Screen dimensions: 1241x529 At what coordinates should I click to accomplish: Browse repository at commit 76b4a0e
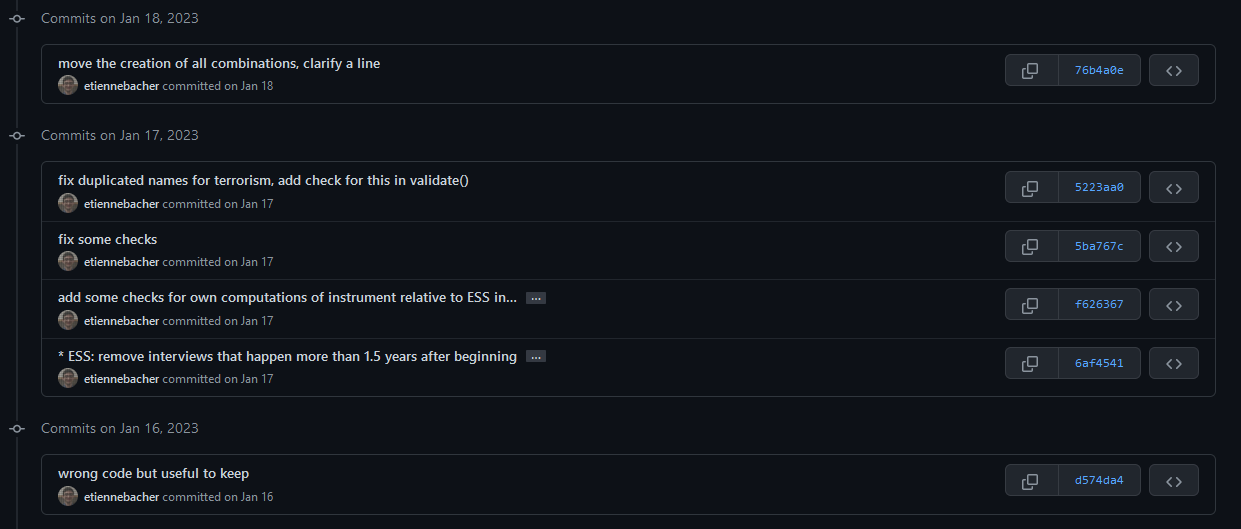[1173, 70]
